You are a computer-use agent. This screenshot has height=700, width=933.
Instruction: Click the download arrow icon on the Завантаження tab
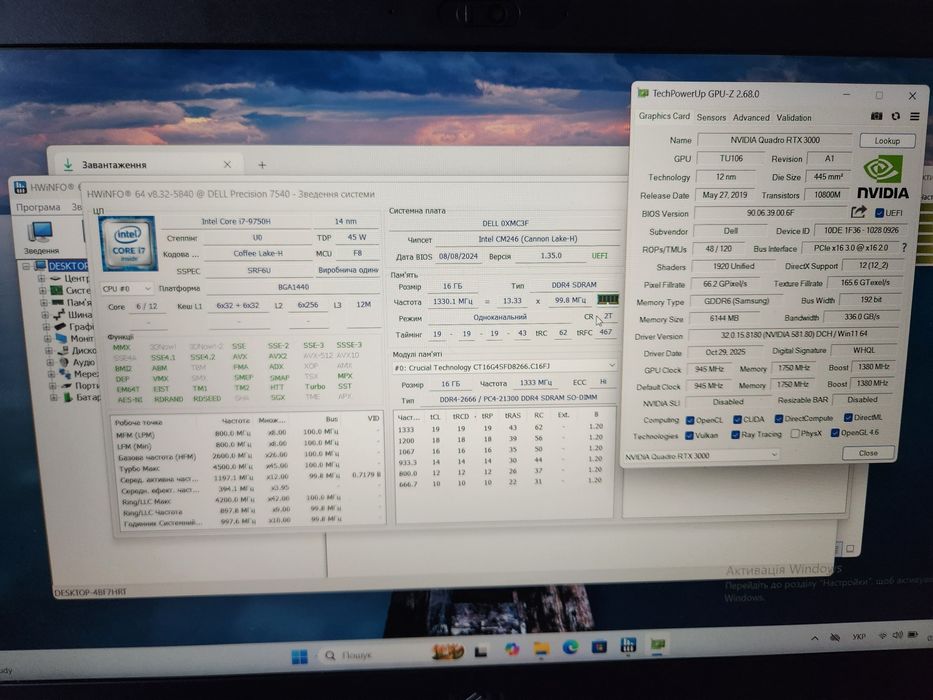pyautogui.click(x=68, y=164)
